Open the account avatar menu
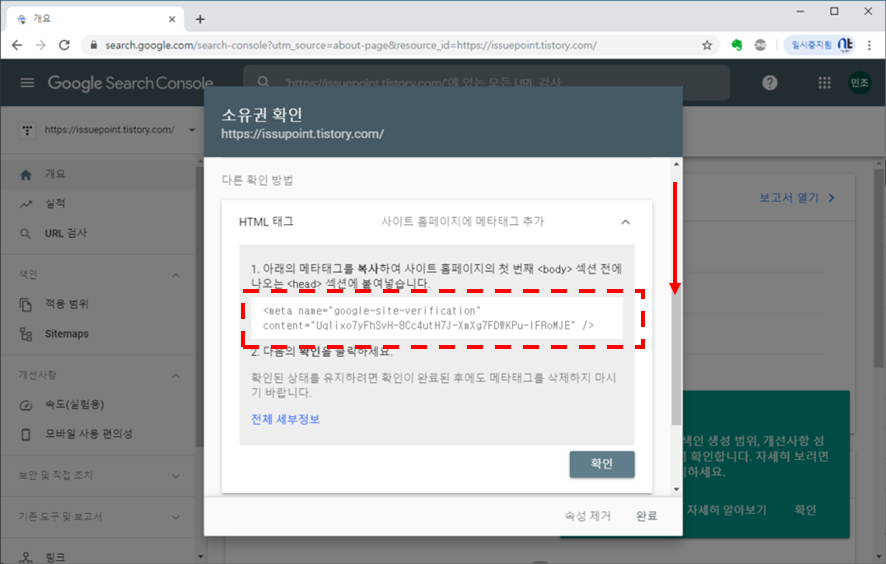 (859, 83)
